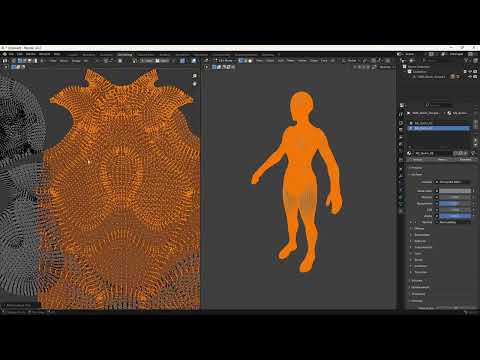Open the browse material dropdown icon

[410, 153]
